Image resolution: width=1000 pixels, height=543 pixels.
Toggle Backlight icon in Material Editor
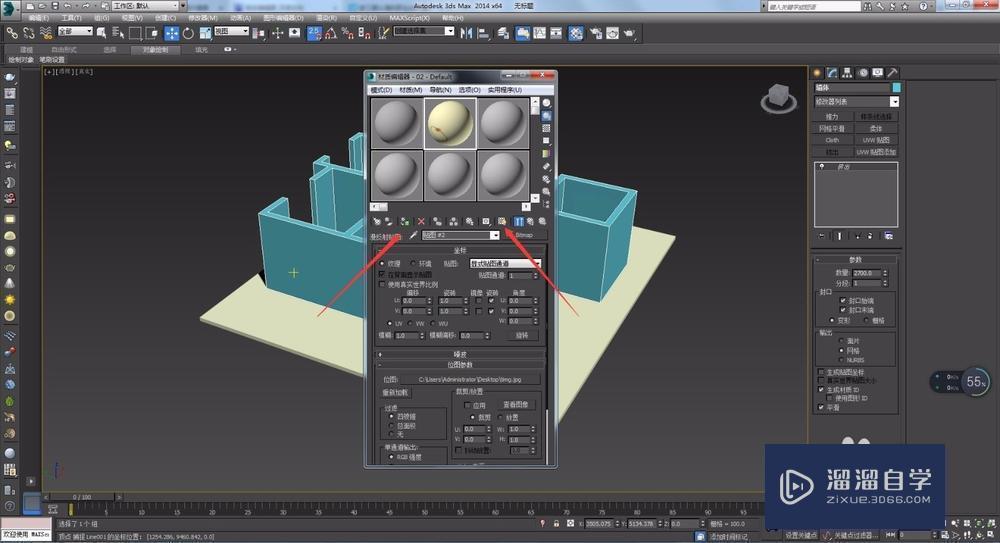tap(547, 116)
